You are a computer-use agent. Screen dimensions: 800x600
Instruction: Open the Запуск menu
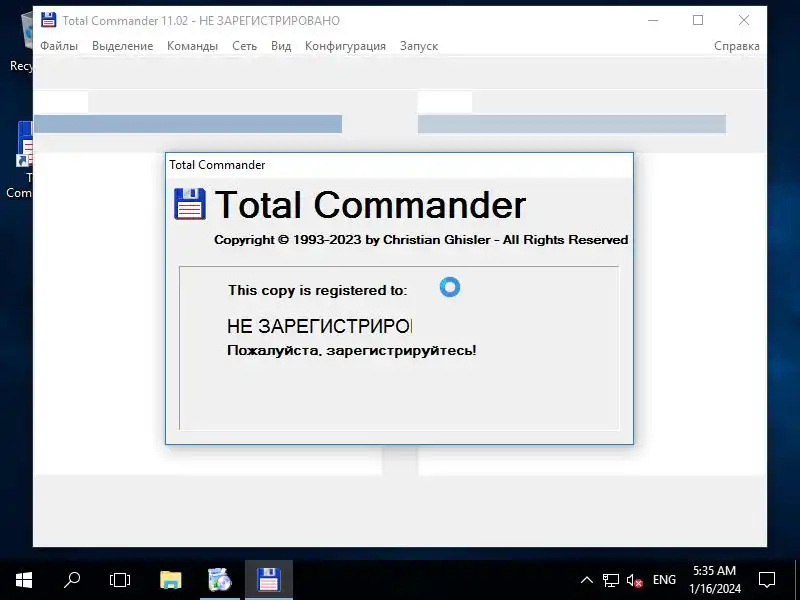[419, 46]
